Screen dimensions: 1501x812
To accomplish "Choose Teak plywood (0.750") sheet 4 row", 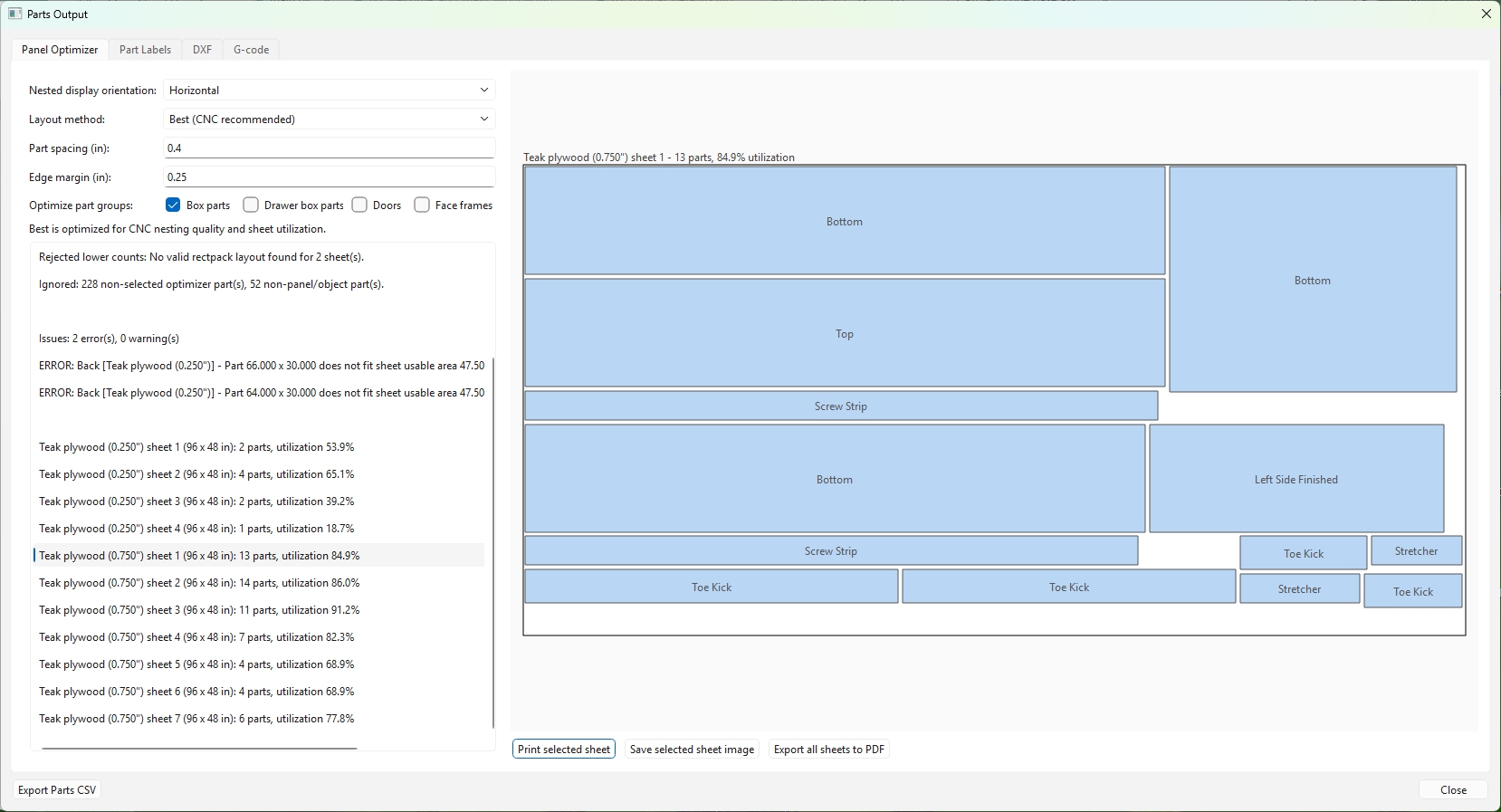I will (x=259, y=637).
